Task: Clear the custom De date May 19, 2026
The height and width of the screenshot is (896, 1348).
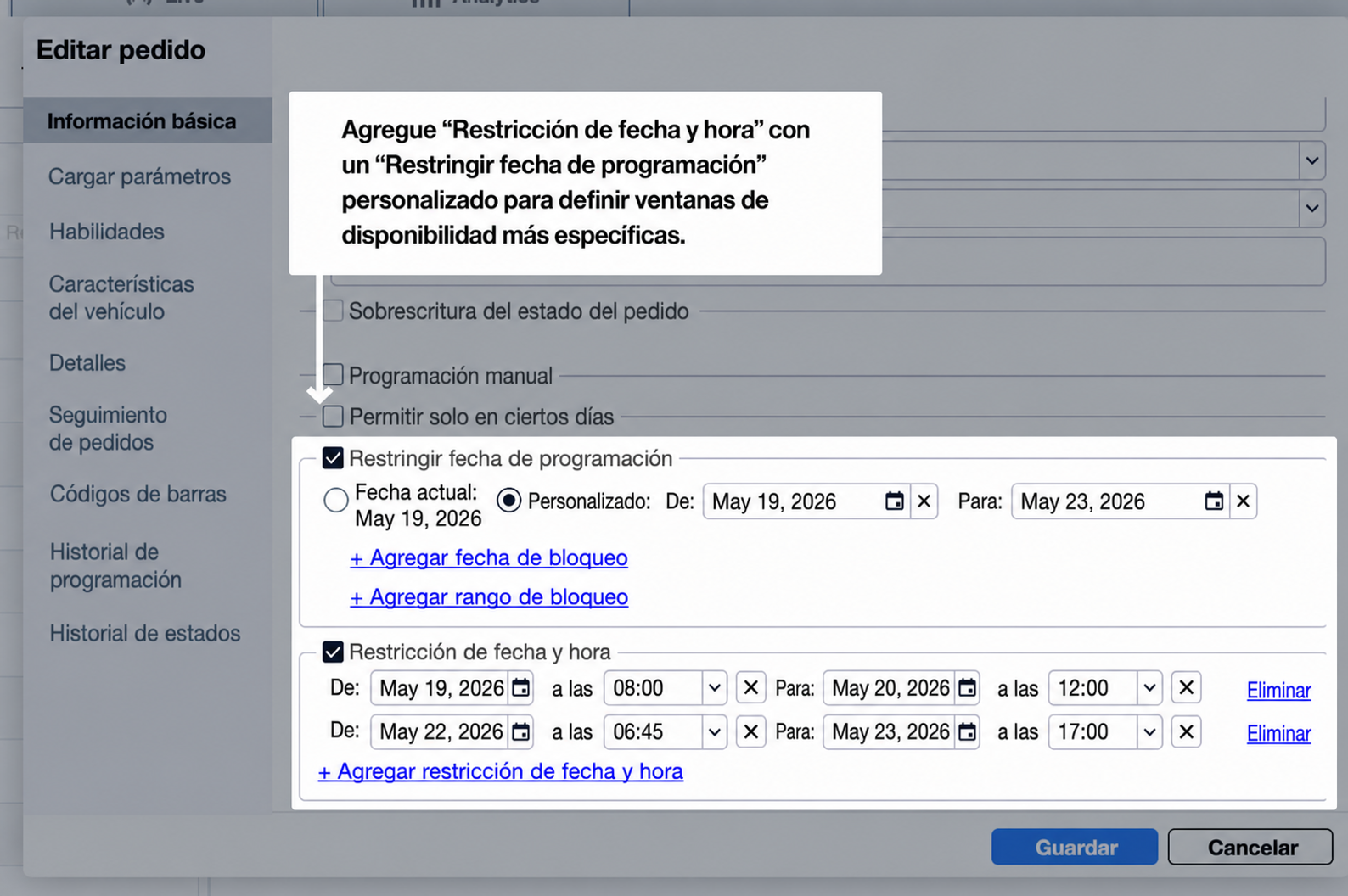Action: click(x=924, y=501)
